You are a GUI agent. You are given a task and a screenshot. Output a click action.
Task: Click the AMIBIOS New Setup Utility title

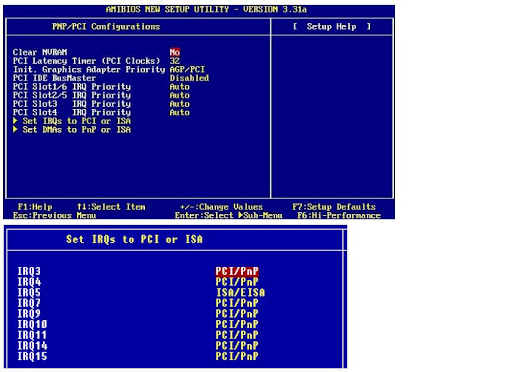click(206, 9)
